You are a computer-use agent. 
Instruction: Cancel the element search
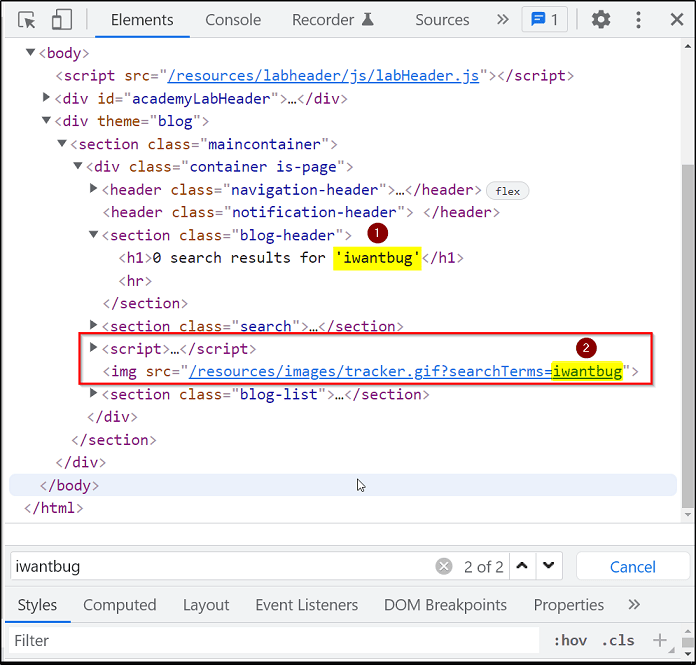point(633,567)
